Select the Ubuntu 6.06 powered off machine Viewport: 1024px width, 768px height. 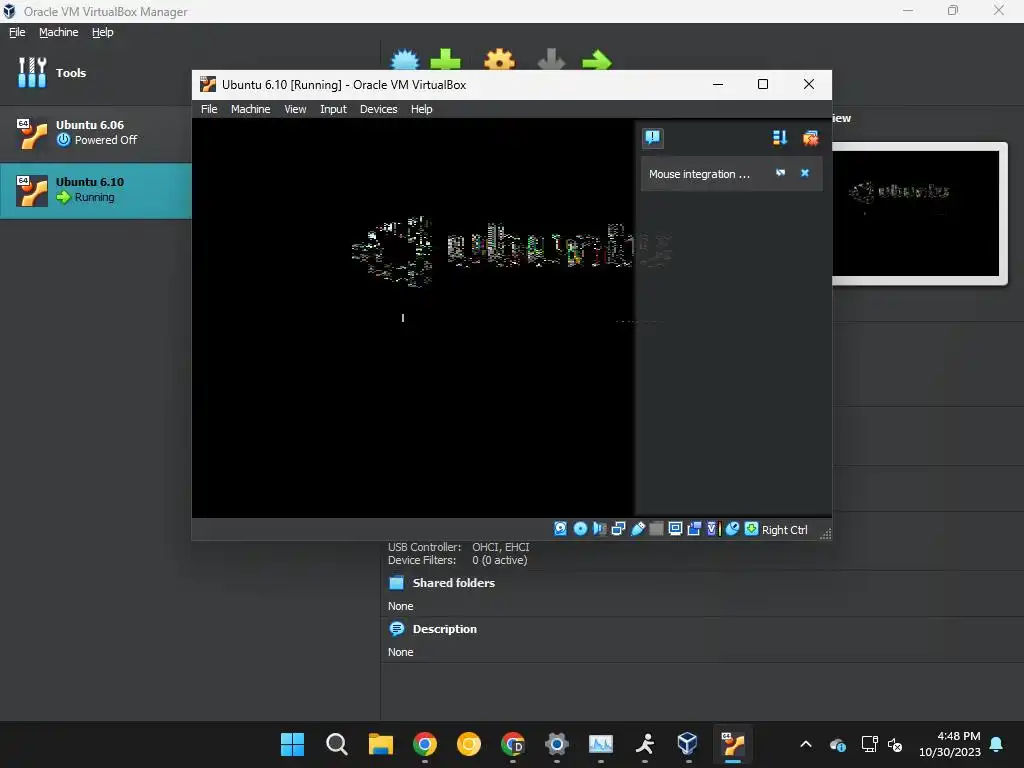pos(95,133)
